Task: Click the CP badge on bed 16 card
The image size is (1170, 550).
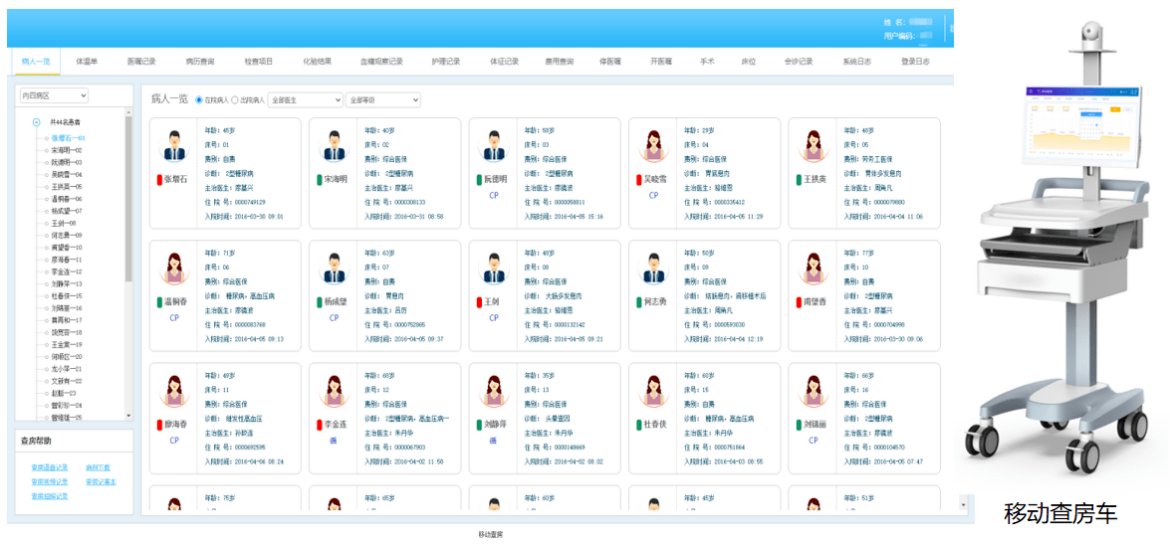Action: [813, 440]
